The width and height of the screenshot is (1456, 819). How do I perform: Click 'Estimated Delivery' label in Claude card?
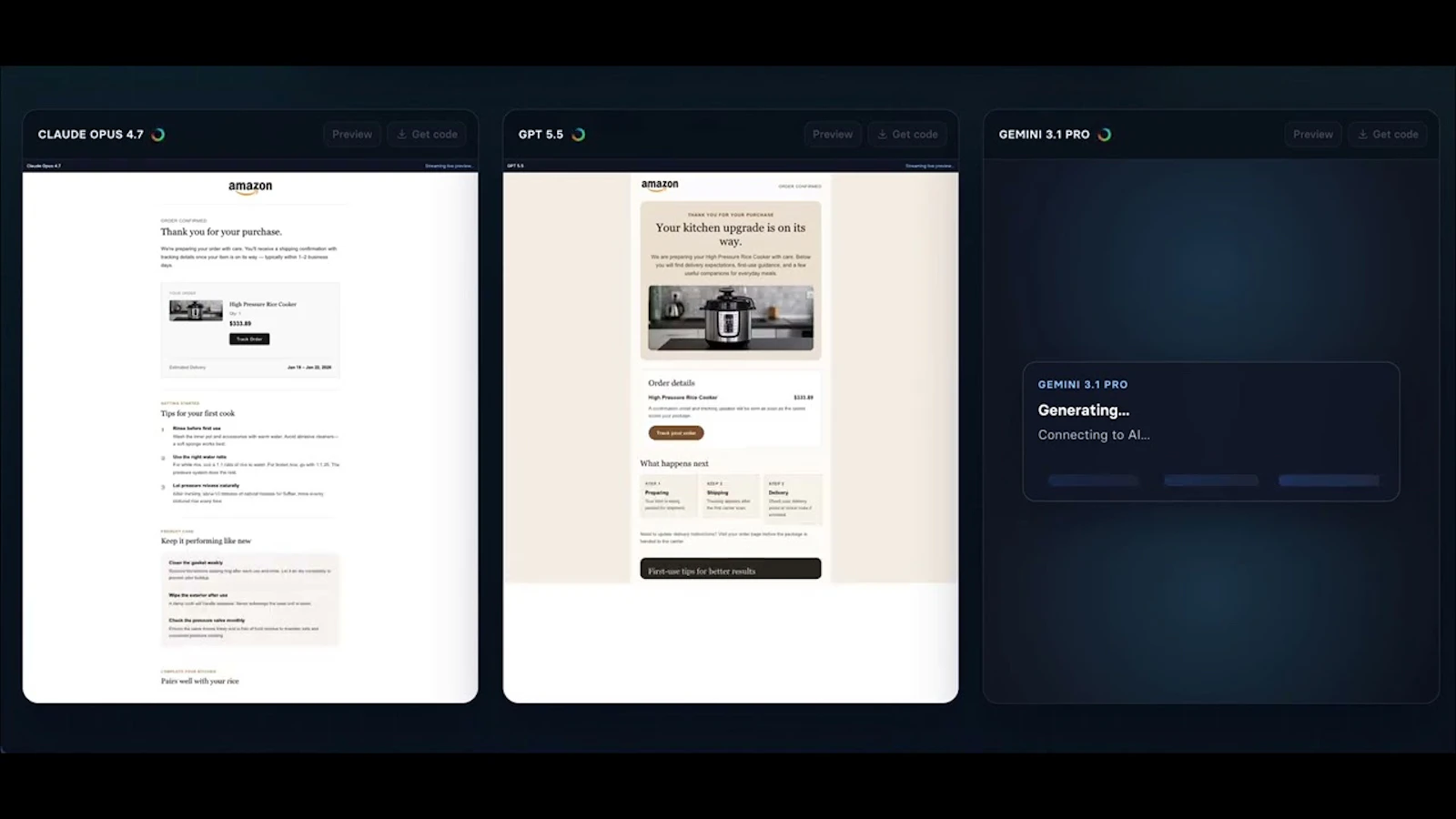click(187, 368)
